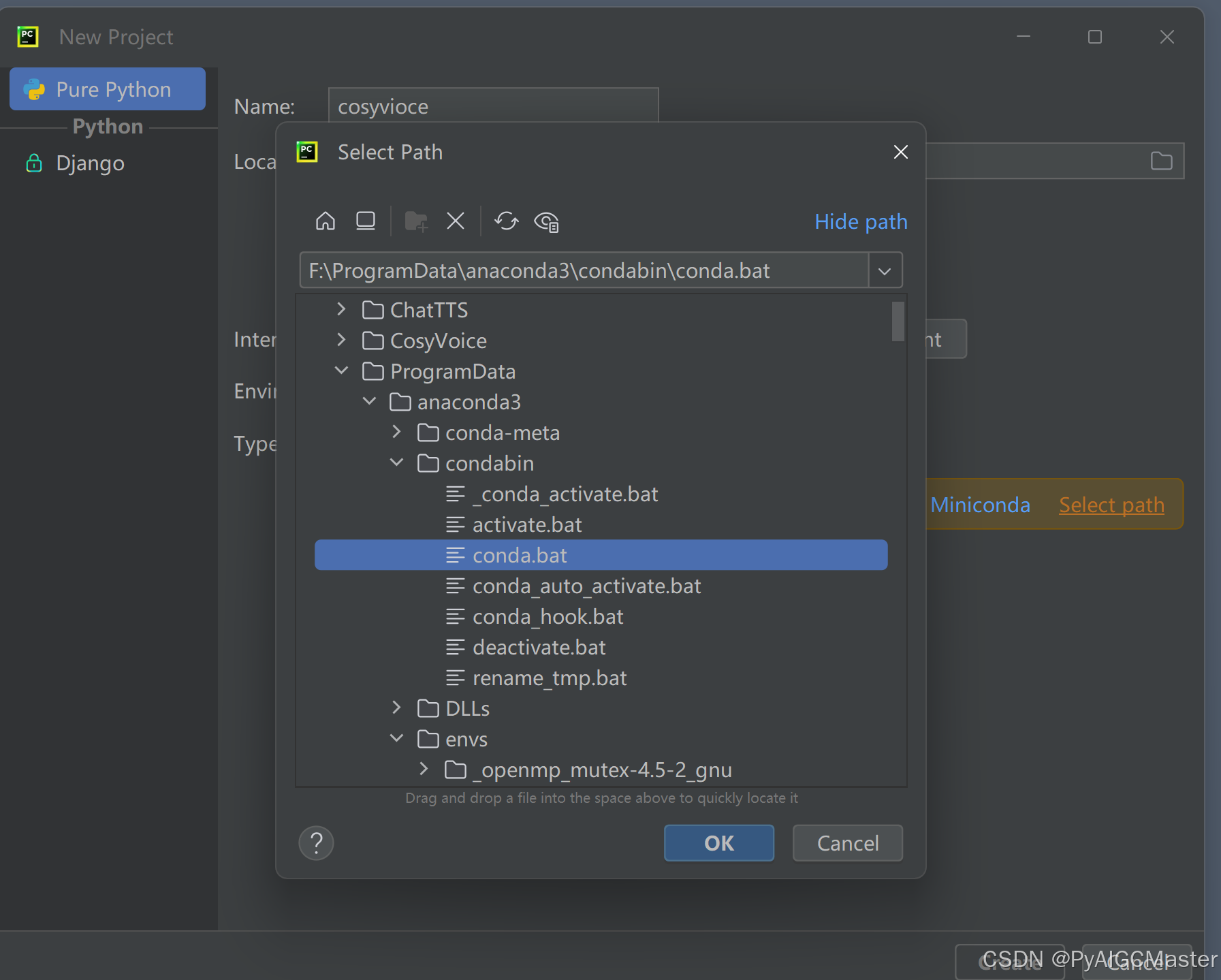The width and height of the screenshot is (1221, 980).
Task: Expand the conda-meta folder
Action: click(x=397, y=432)
